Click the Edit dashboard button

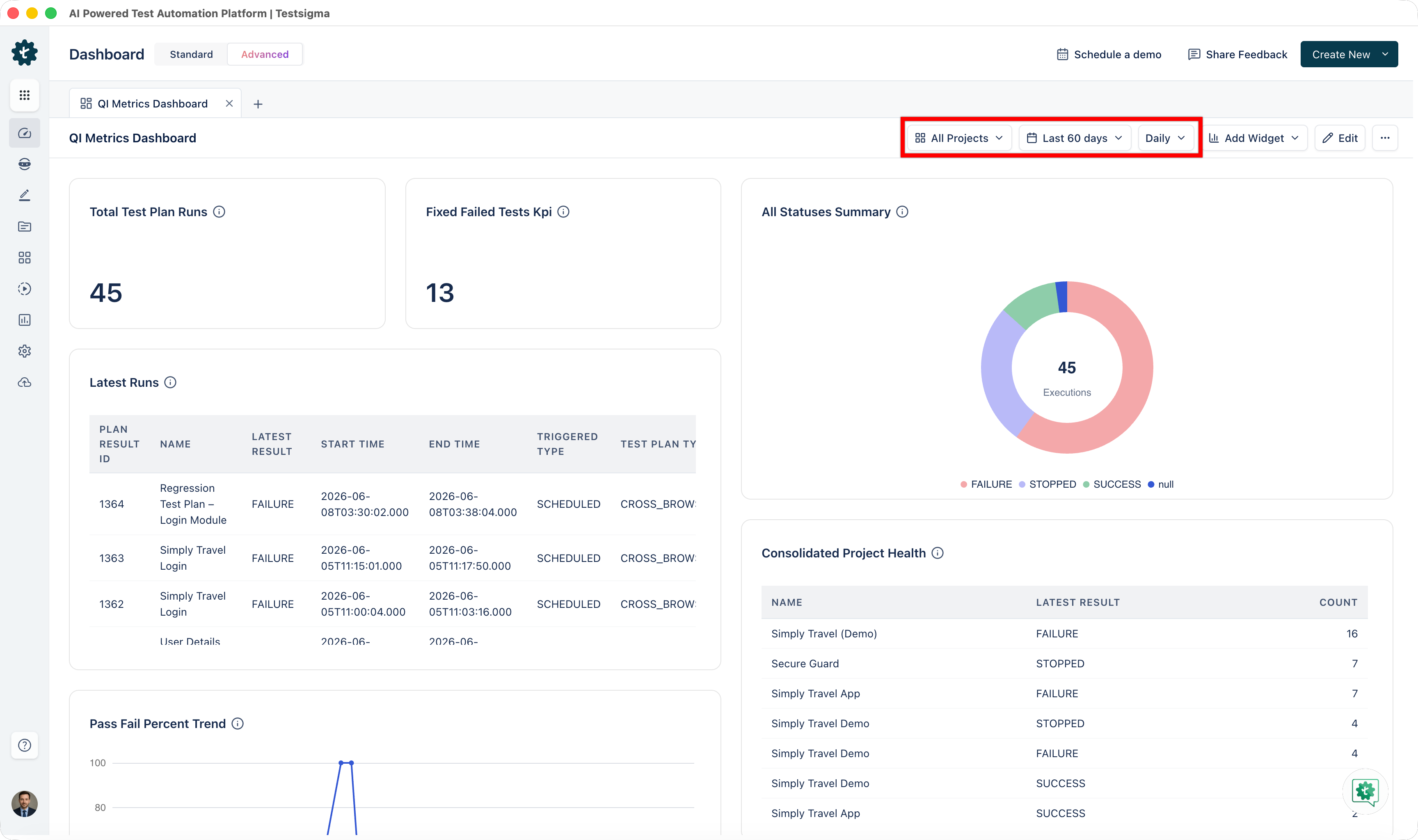tap(1339, 138)
